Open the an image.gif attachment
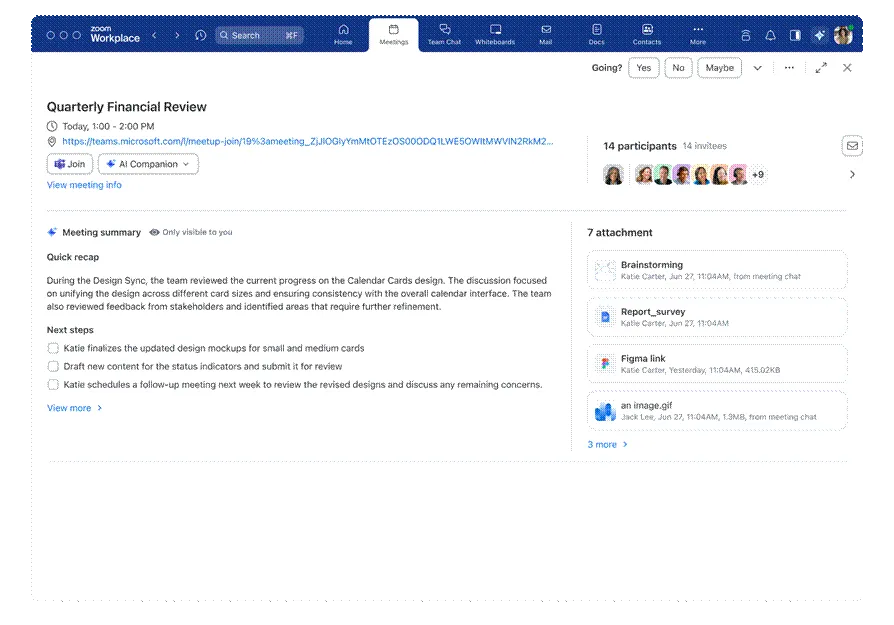Screen dimensions: 894x625 [717, 411]
